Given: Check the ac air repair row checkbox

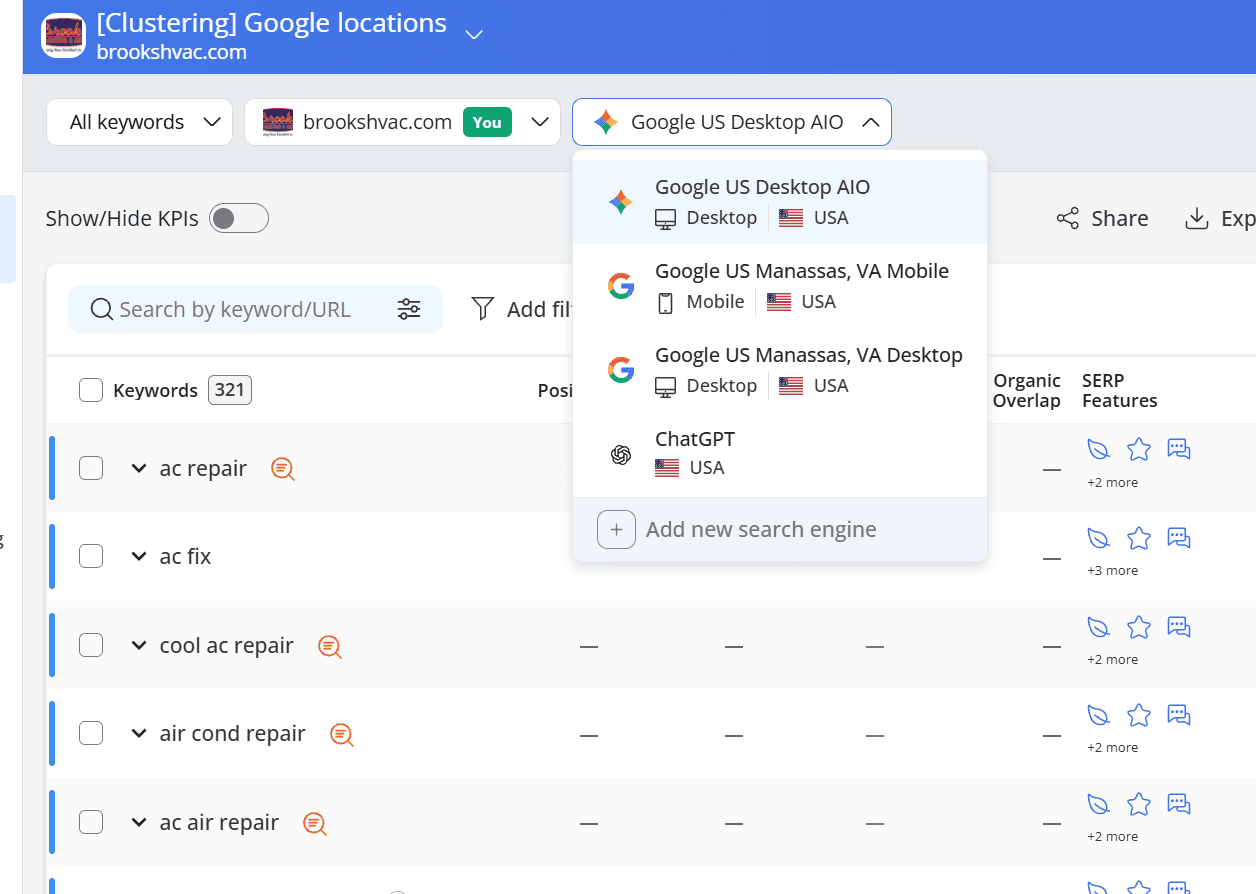Looking at the screenshot, I should [91, 822].
